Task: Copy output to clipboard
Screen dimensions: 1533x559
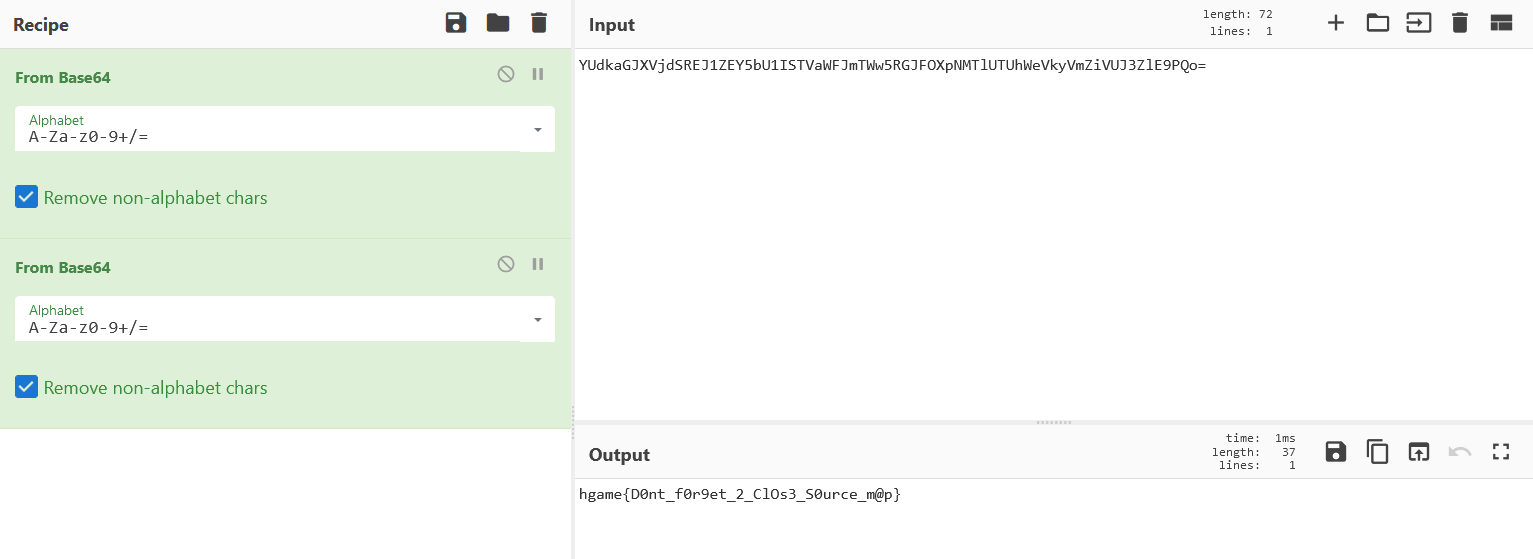Action: 1378,452
